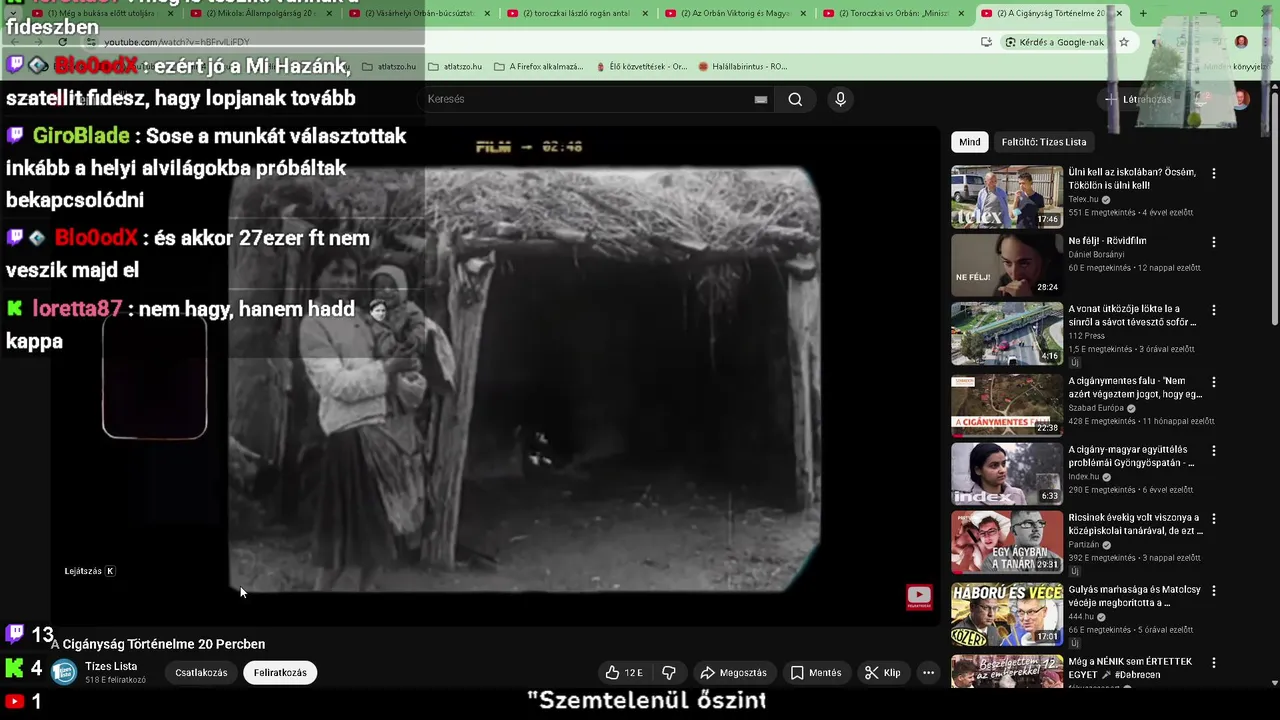Open the install app icon in the address bar
Viewport: 1280px width, 720px height.
[986, 42]
